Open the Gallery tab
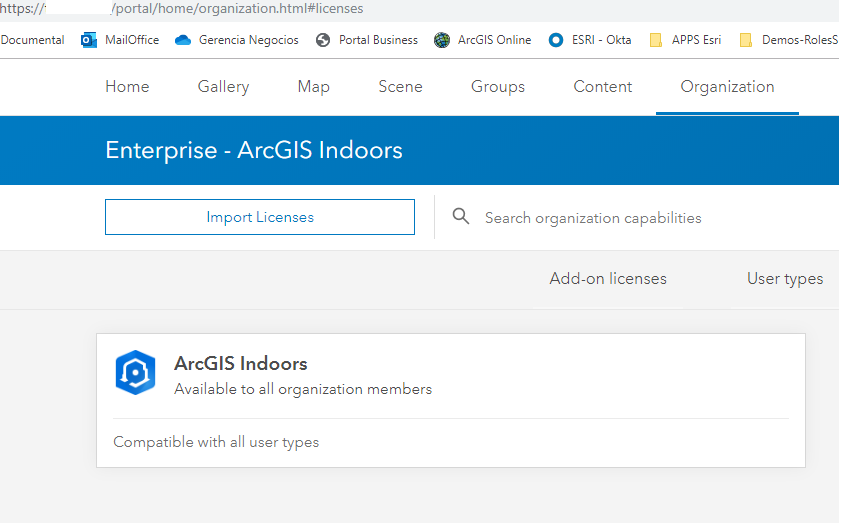Screen dimensions: 845x523 coord(223,86)
